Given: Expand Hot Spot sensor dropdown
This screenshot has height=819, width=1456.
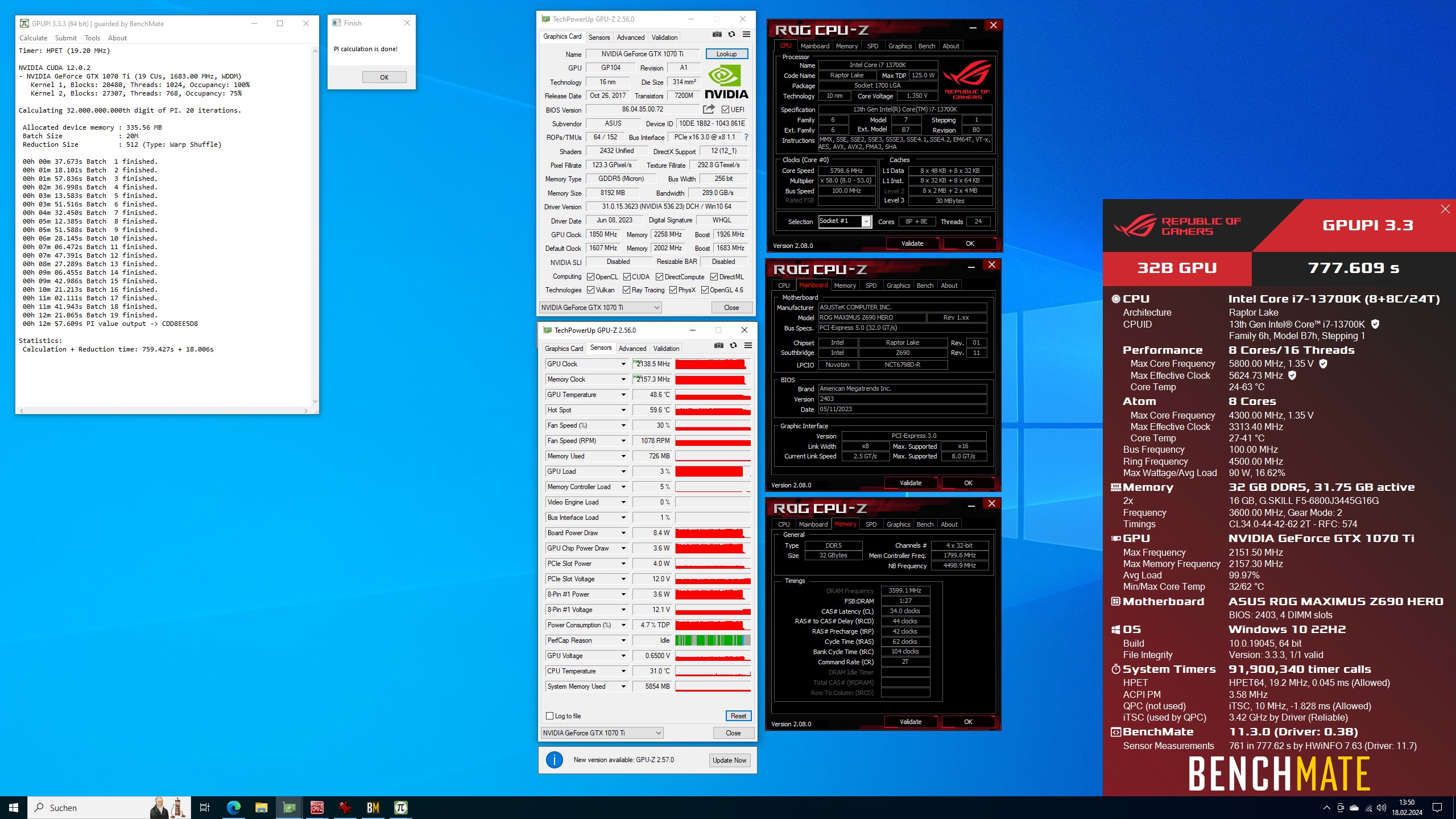Looking at the screenshot, I should pyautogui.click(x=623, y=410).
